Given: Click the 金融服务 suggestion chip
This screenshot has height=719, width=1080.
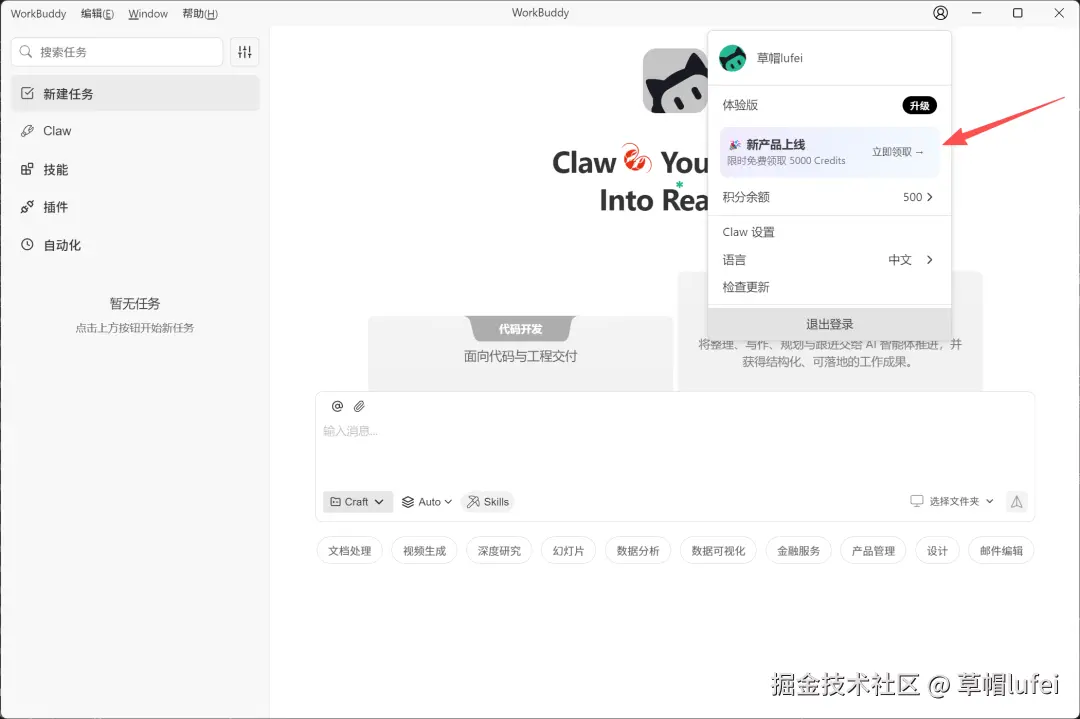Looking at the screenshot, I should [x=798, y=551].
